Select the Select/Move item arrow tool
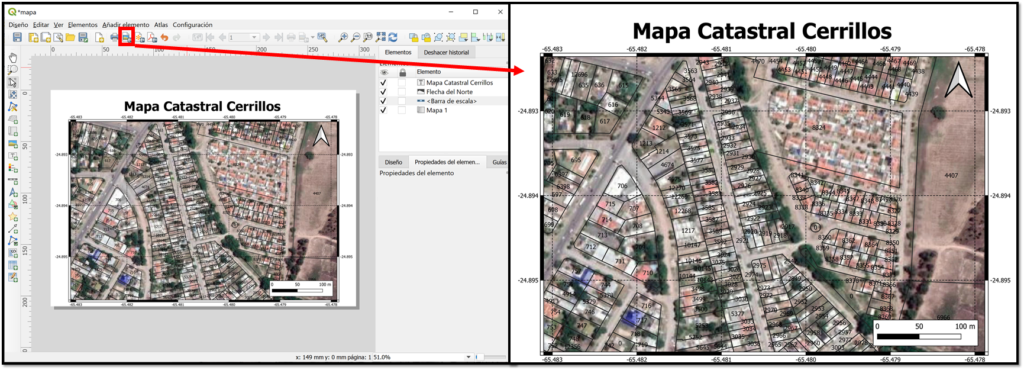This screenshot has width=1024, height=370. pos(12,82)
